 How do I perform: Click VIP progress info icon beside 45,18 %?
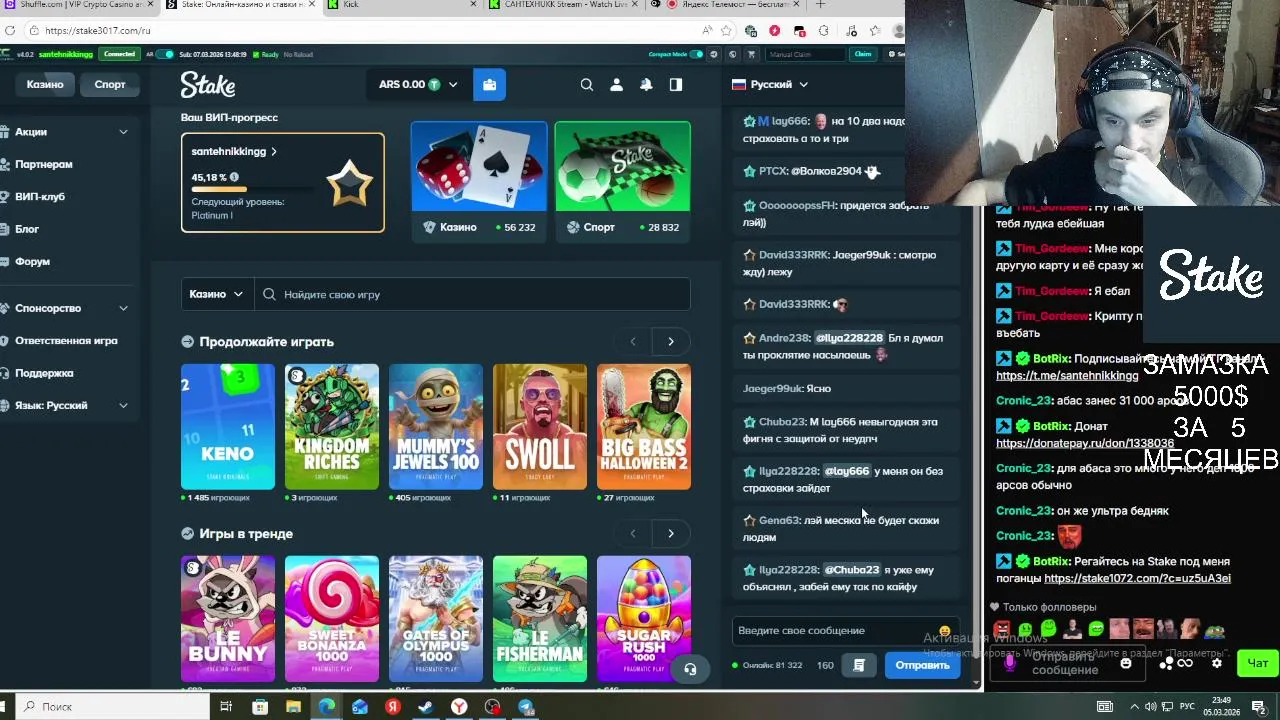[x=234, y=177]
